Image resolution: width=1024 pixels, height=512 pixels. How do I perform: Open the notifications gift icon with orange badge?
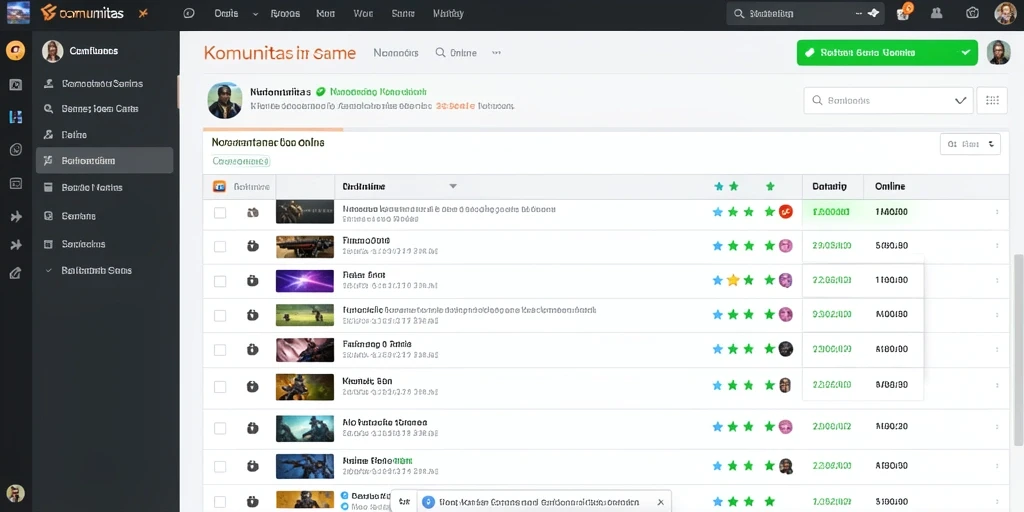904,12
